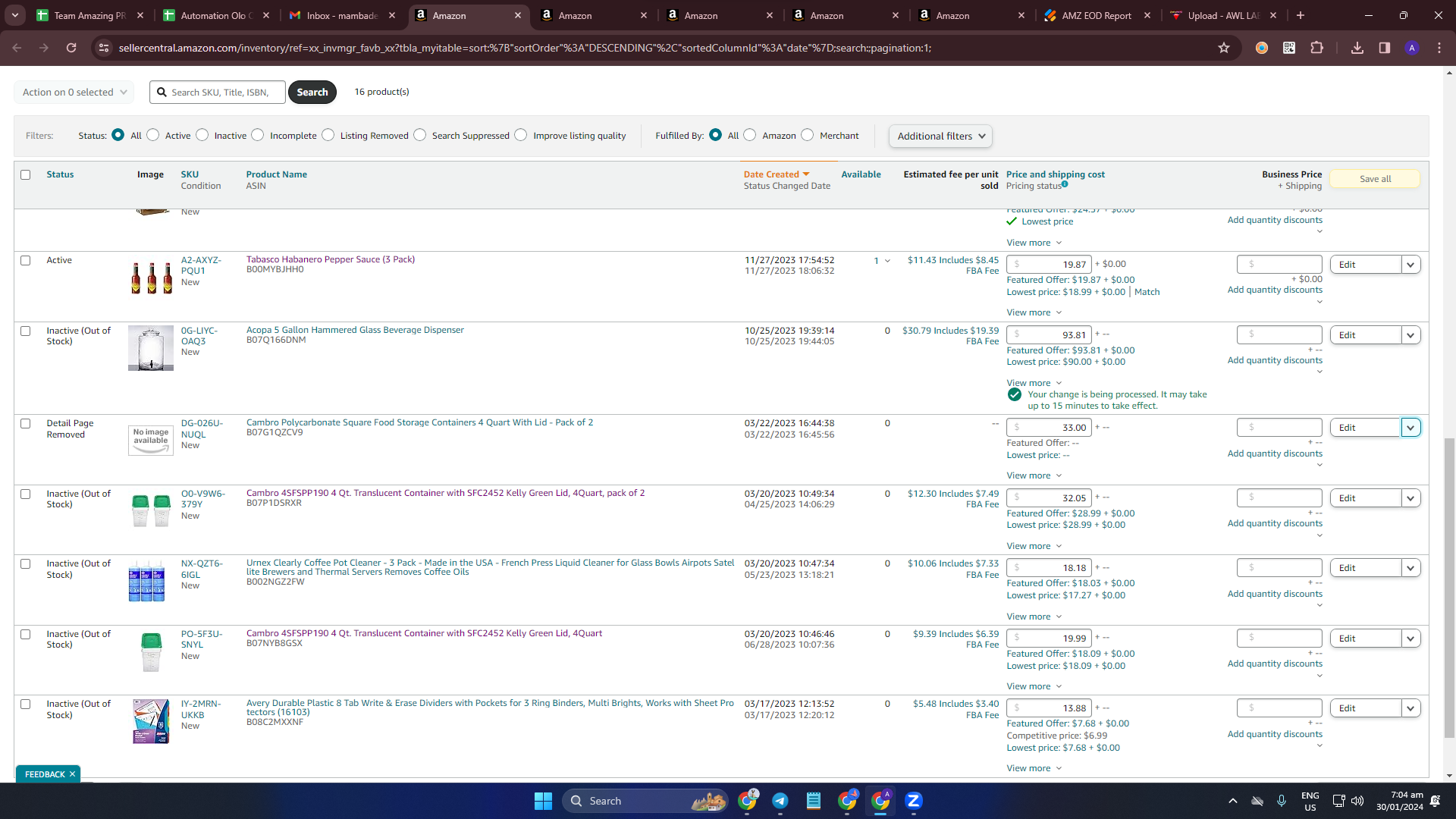Screen dimensions: 1456x819
Task: View site information icon in address bar
Action: 105,48
